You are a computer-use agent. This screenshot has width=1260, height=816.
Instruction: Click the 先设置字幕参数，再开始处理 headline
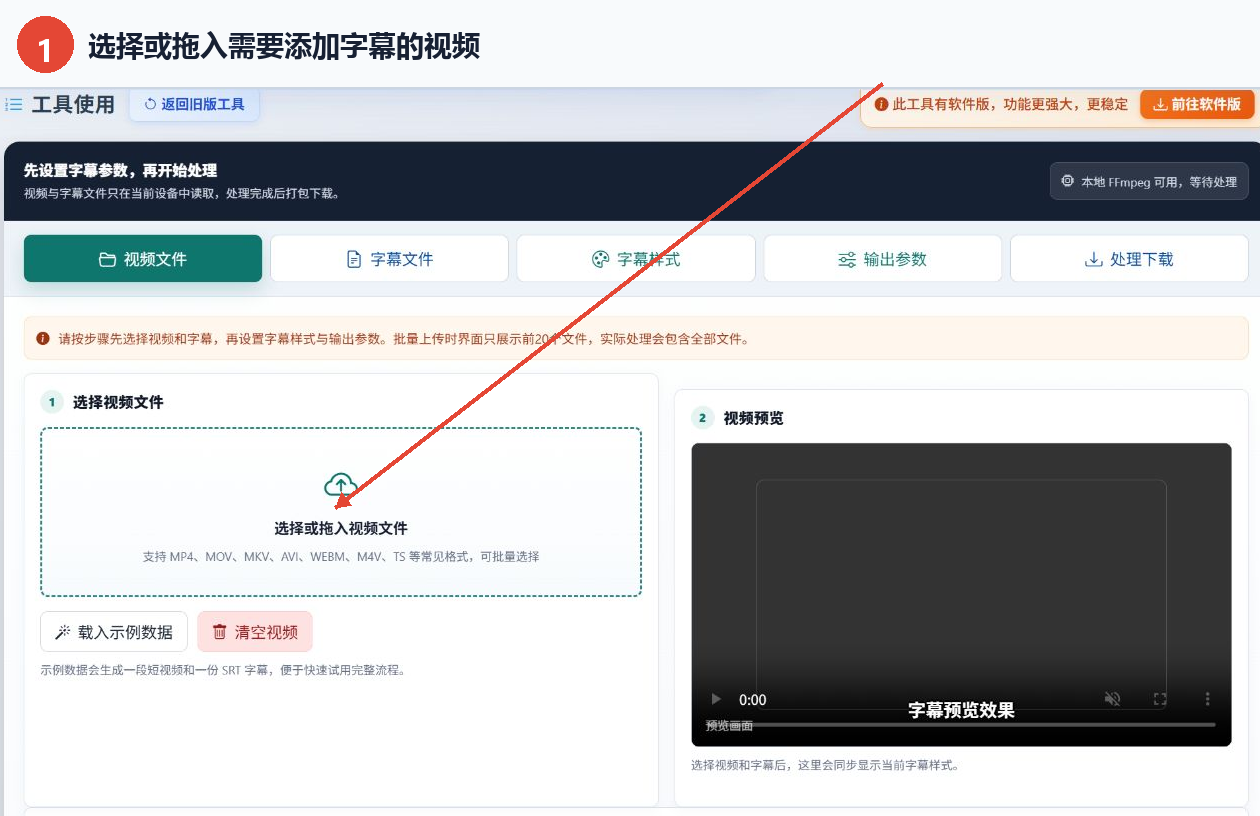(x=120, y=171)
